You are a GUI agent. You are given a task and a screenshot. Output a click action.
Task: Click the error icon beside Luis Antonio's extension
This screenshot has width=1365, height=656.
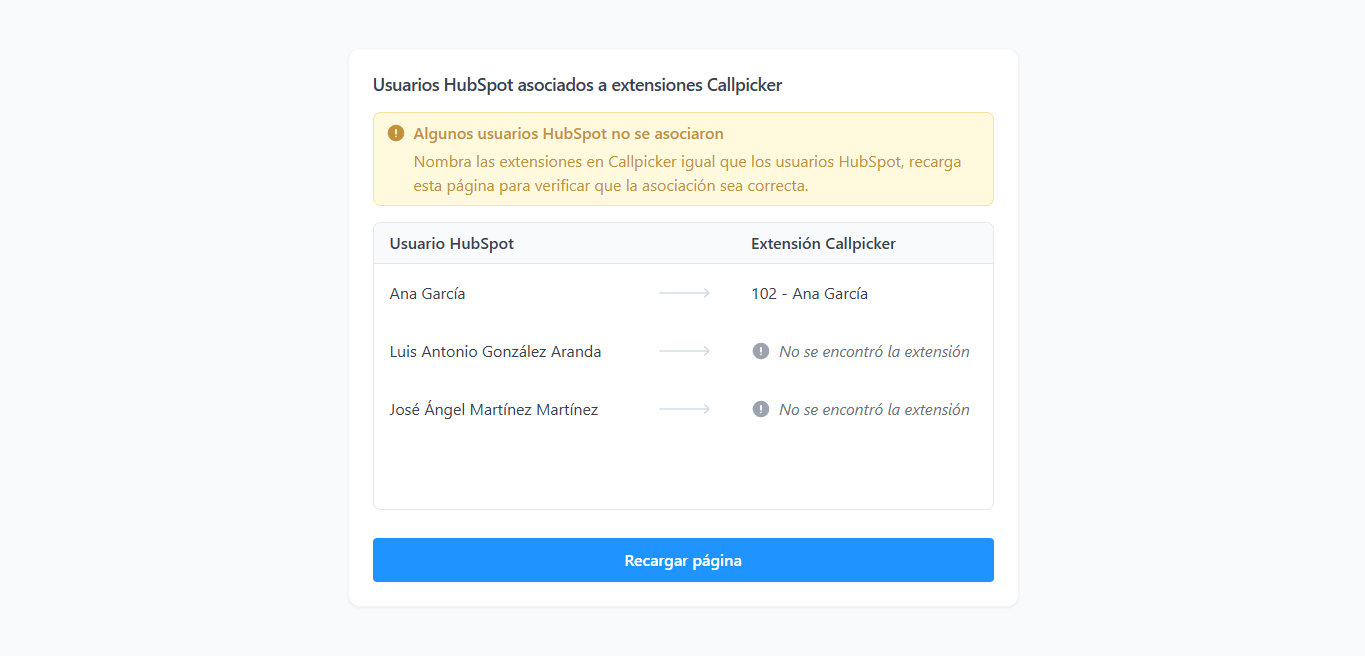pyautogui.click(x=761, y=351)
